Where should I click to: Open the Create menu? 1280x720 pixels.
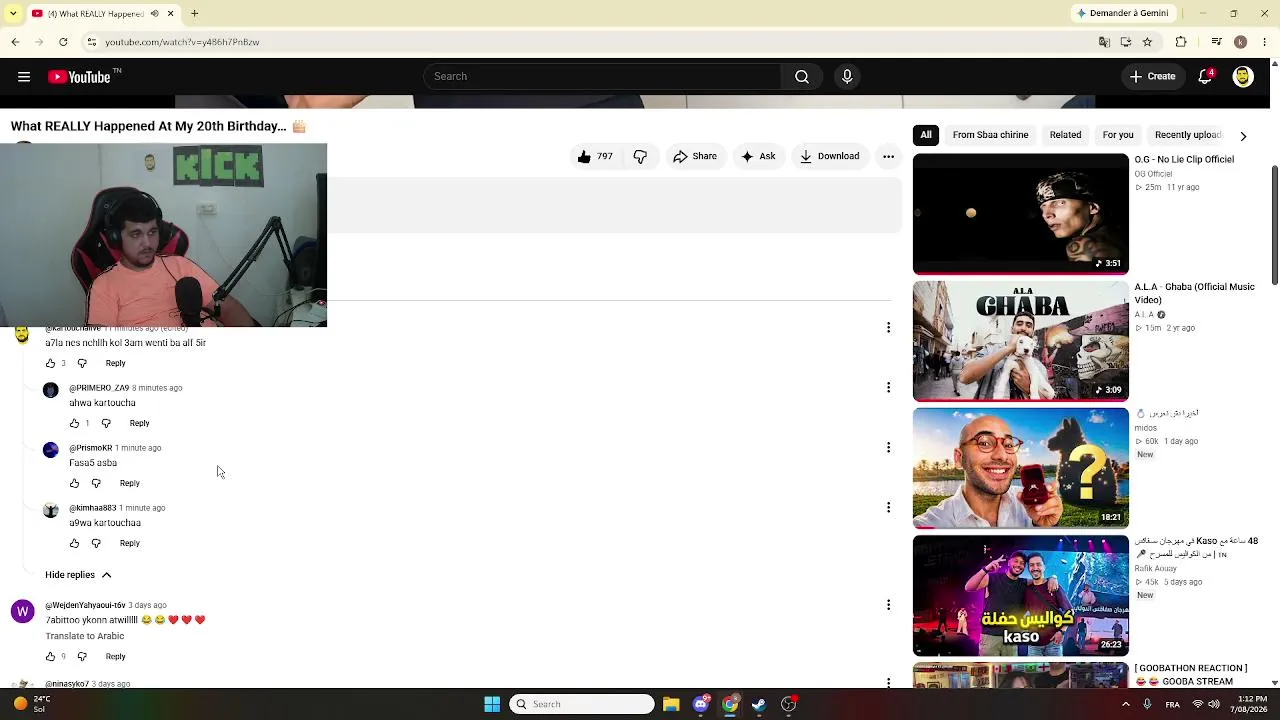[1152, 77]
